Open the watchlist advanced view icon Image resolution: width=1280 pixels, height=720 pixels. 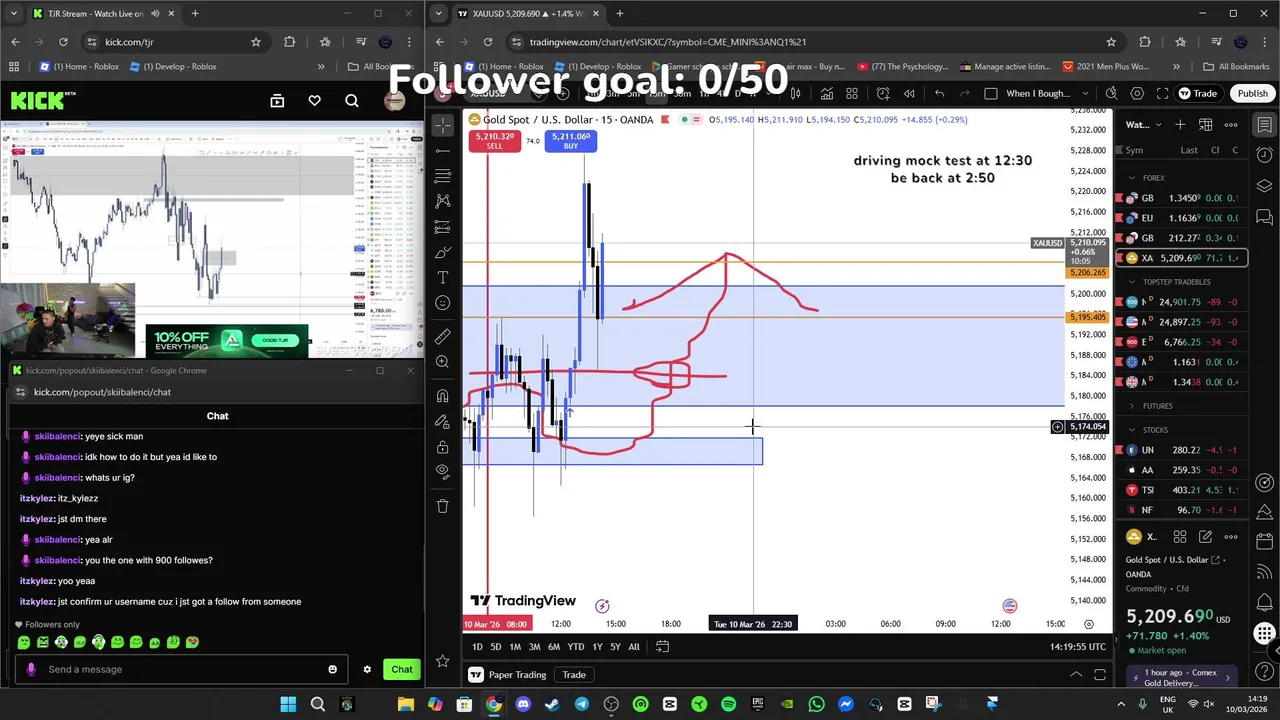click(x=1206, y=125)
